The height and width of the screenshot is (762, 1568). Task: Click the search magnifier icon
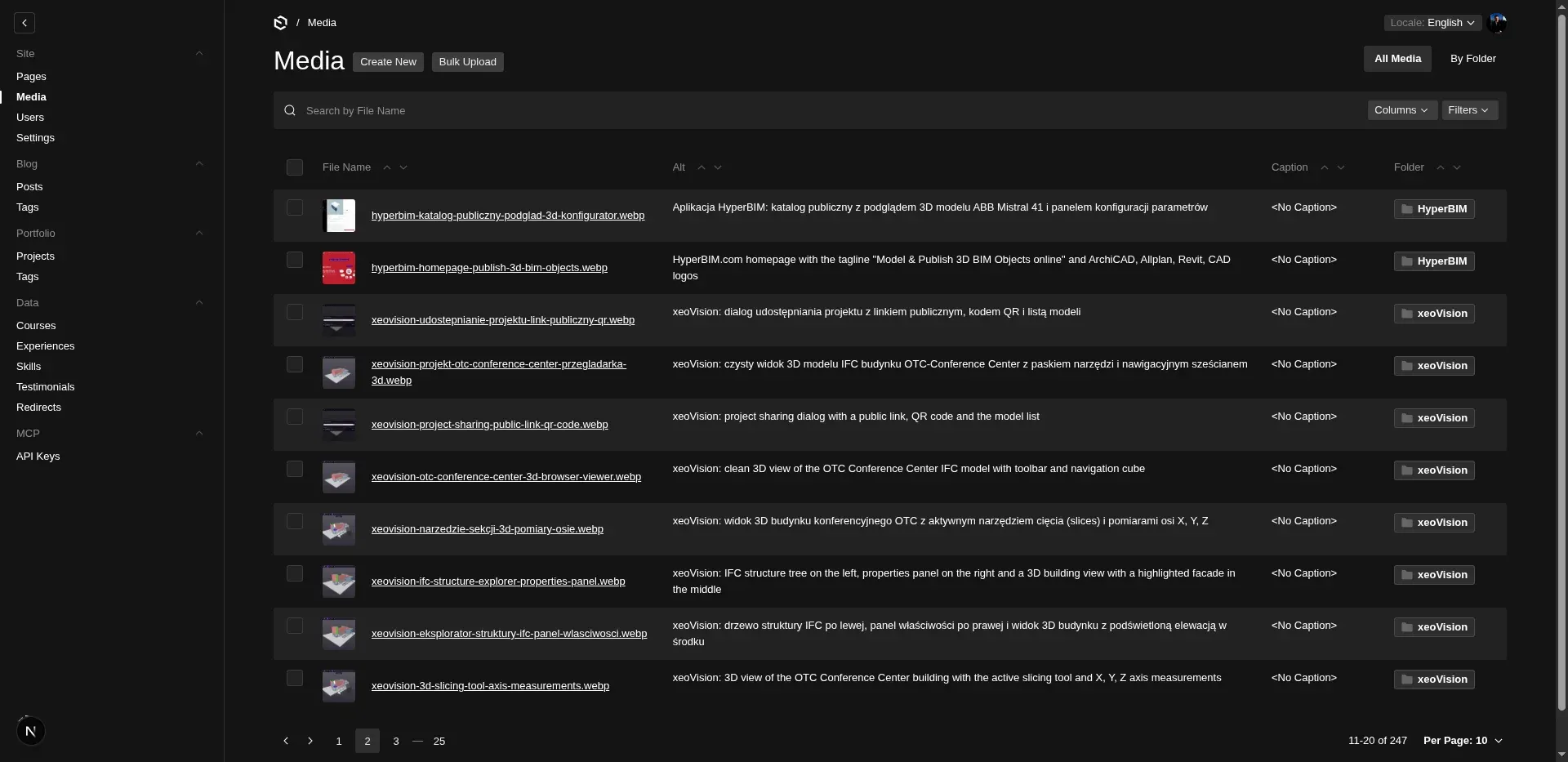(x=290, y=110)
